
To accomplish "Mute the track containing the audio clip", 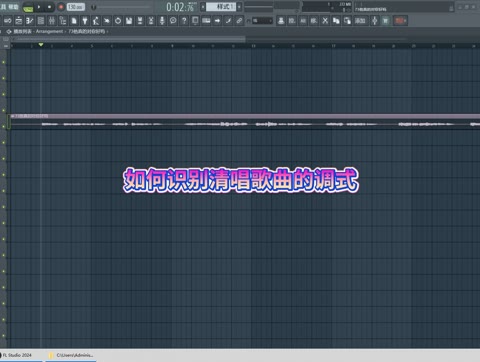I will pyautogui.click(x=4, y=126).
